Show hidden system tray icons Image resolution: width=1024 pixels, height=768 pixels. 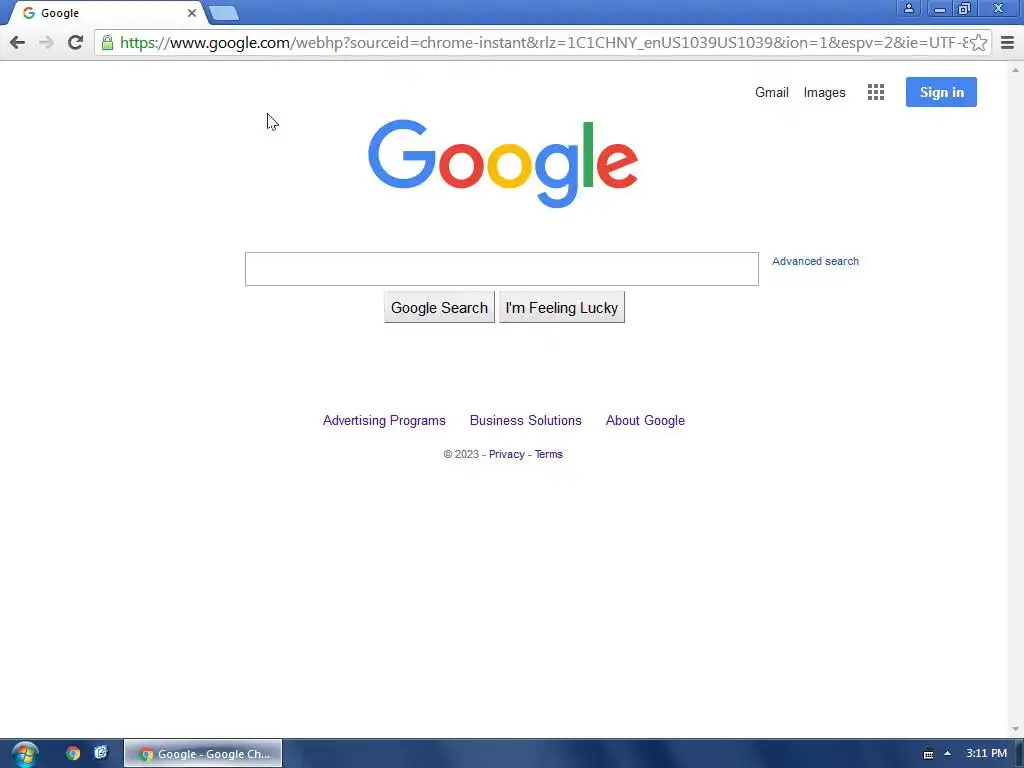(948, 754)
